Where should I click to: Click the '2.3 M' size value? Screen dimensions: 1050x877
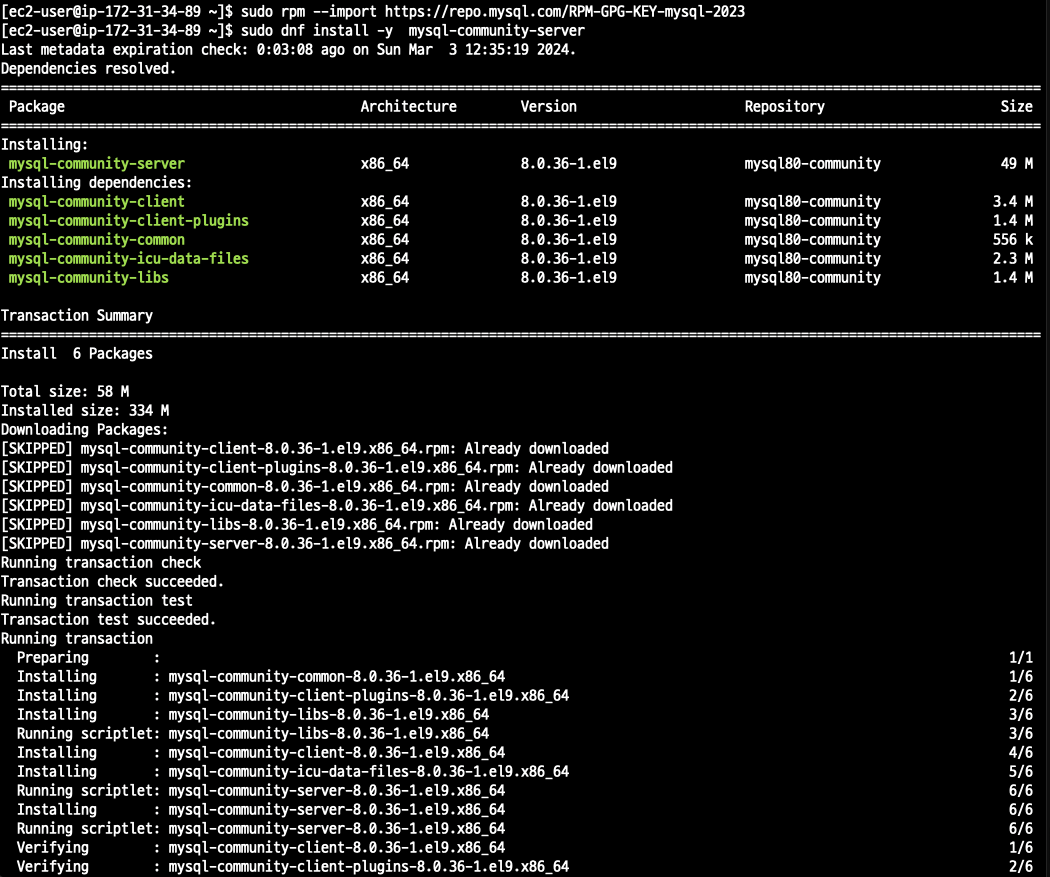[1012, 258]
